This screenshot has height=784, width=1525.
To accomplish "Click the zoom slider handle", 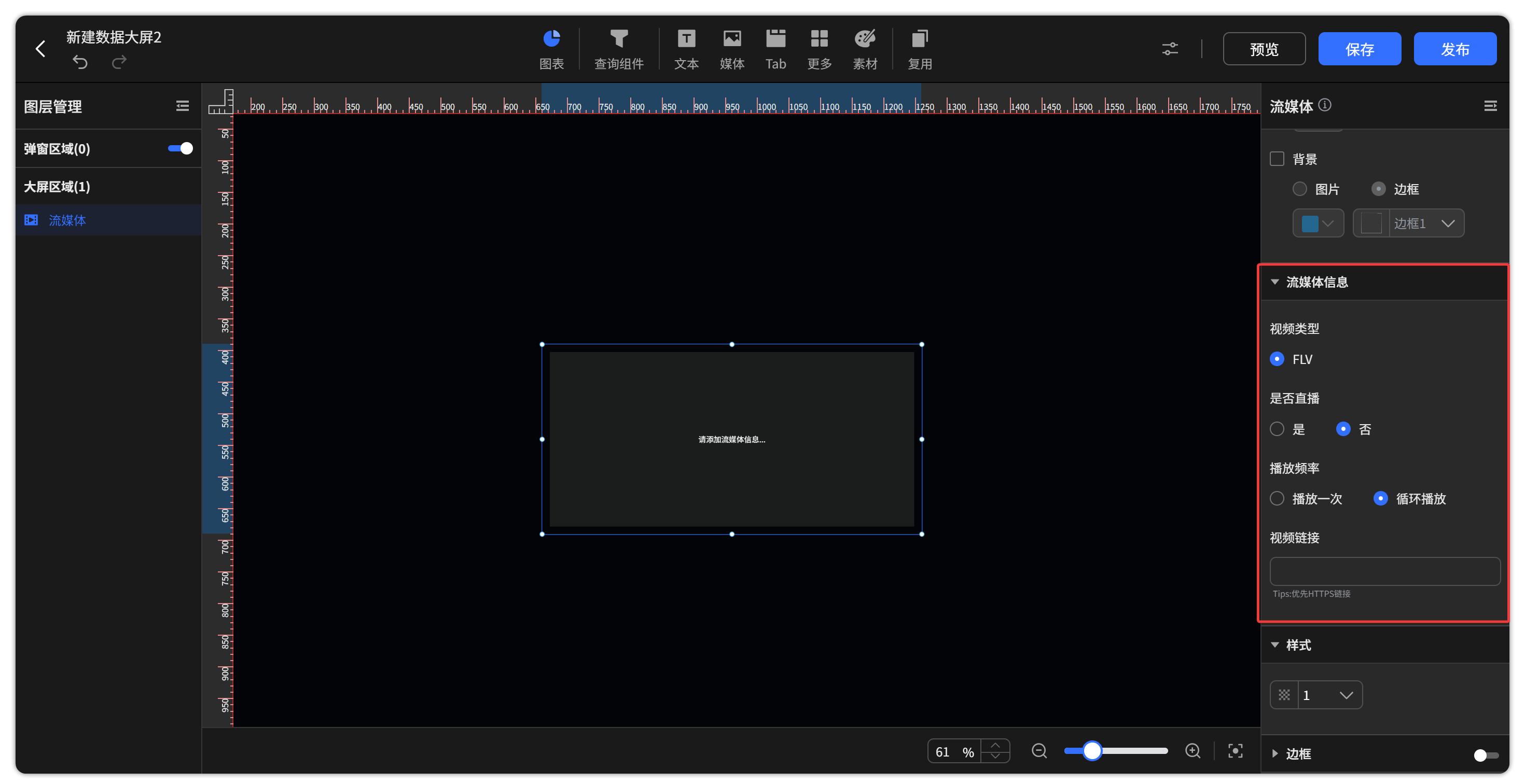I will point(1092,751).
